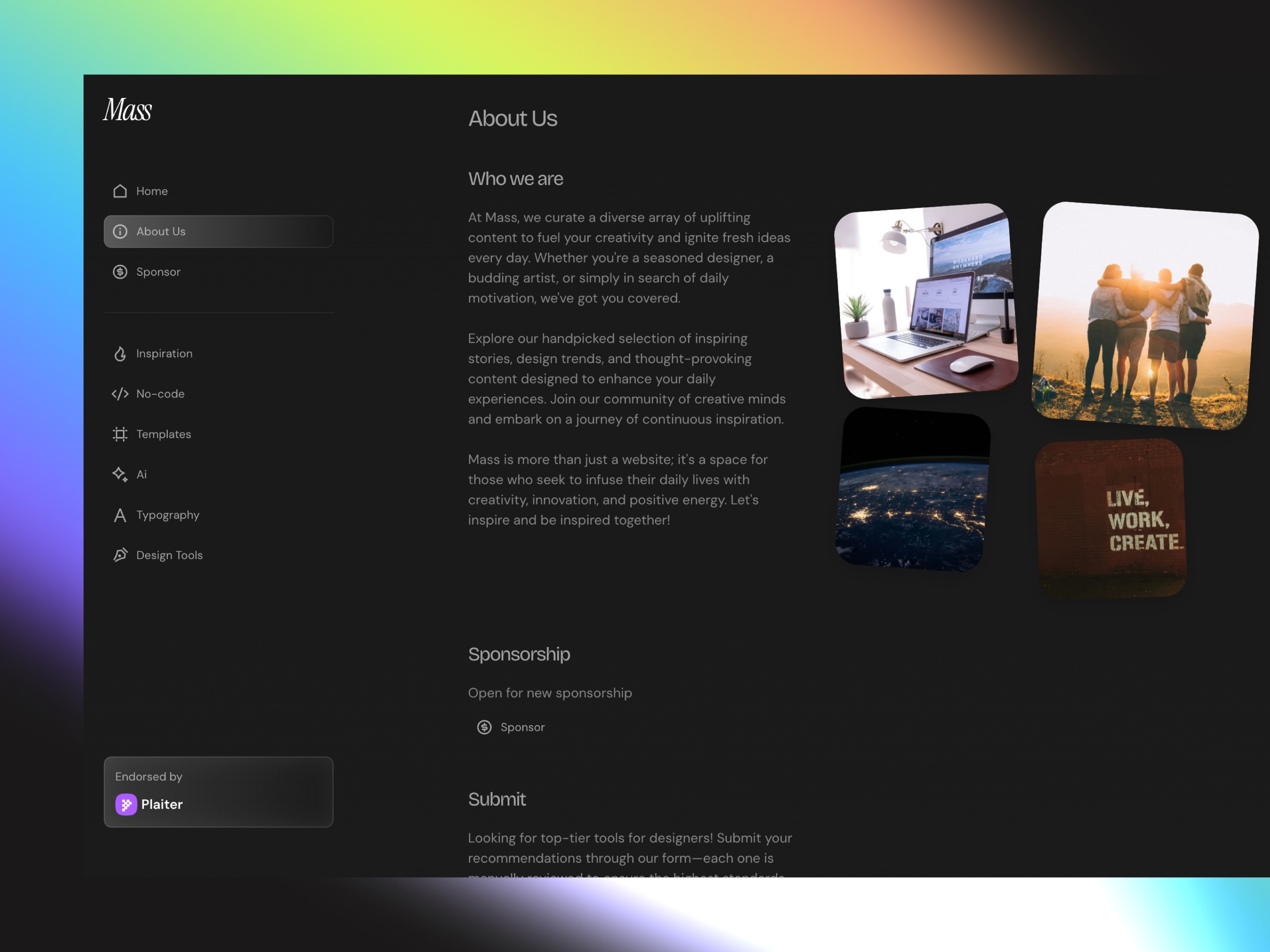Click the Mass logo

pyautogui.click(x=127, y=110)
